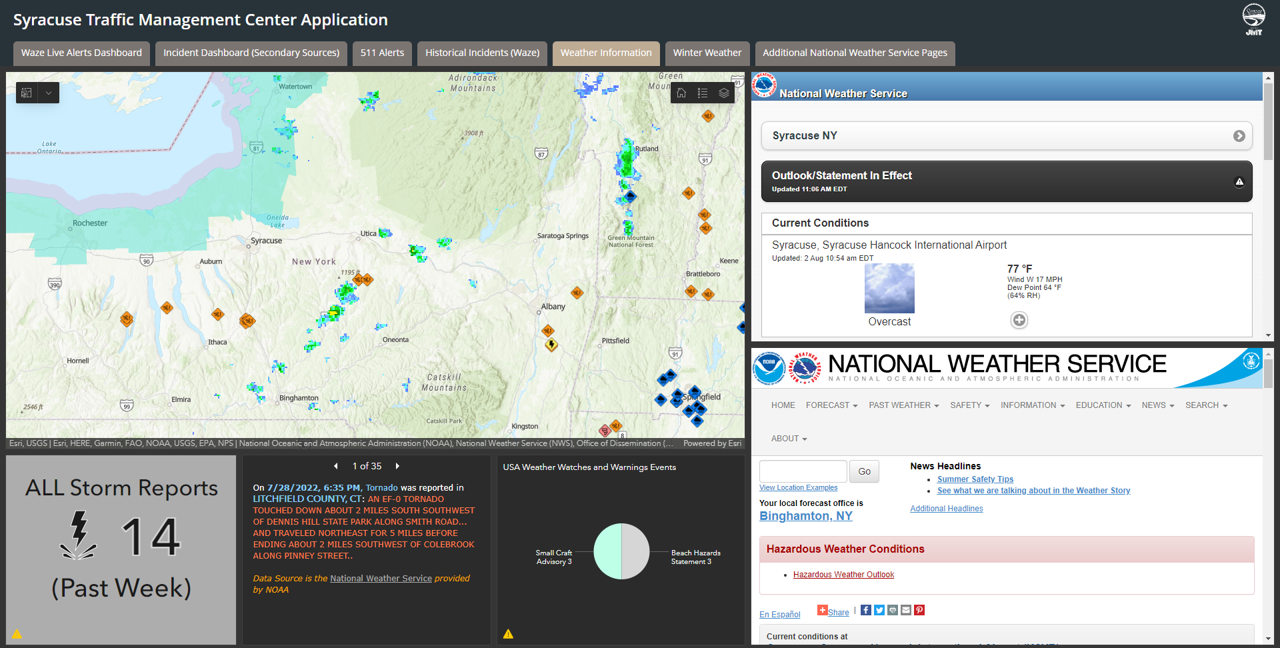Open the SAFETY dropdown menu
The height and width of the screenshot is (648, 1280).
pyautogui.click(x=970, y=405)
